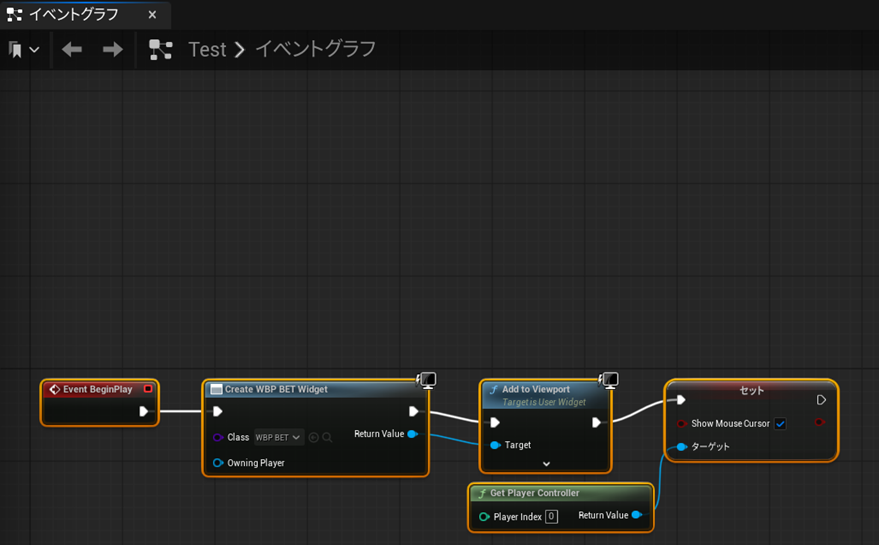Open the bookmark dropdown arrow
Screen dimensions: 879x545
[34, 50]
